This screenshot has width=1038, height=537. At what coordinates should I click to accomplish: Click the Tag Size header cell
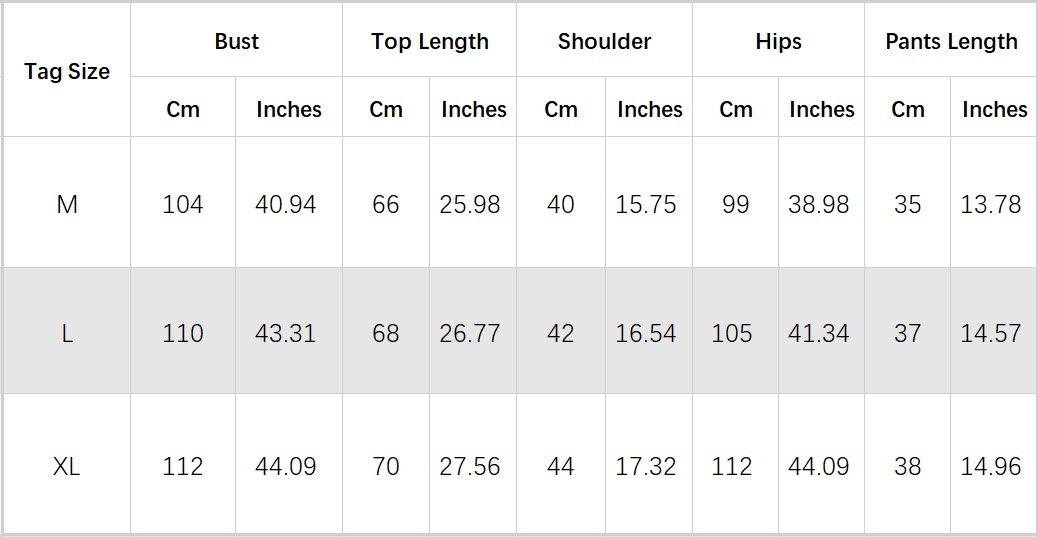pos(67,72)
